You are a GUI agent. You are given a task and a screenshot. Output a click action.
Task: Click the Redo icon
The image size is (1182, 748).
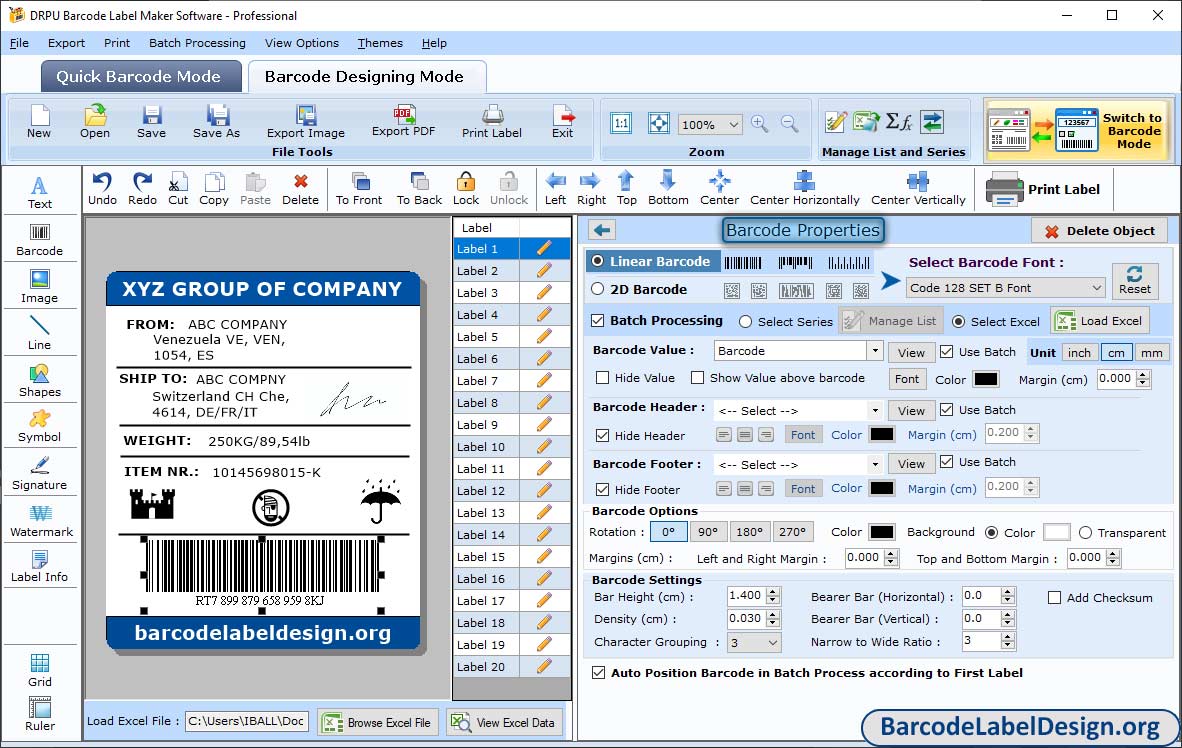point(142,189)
